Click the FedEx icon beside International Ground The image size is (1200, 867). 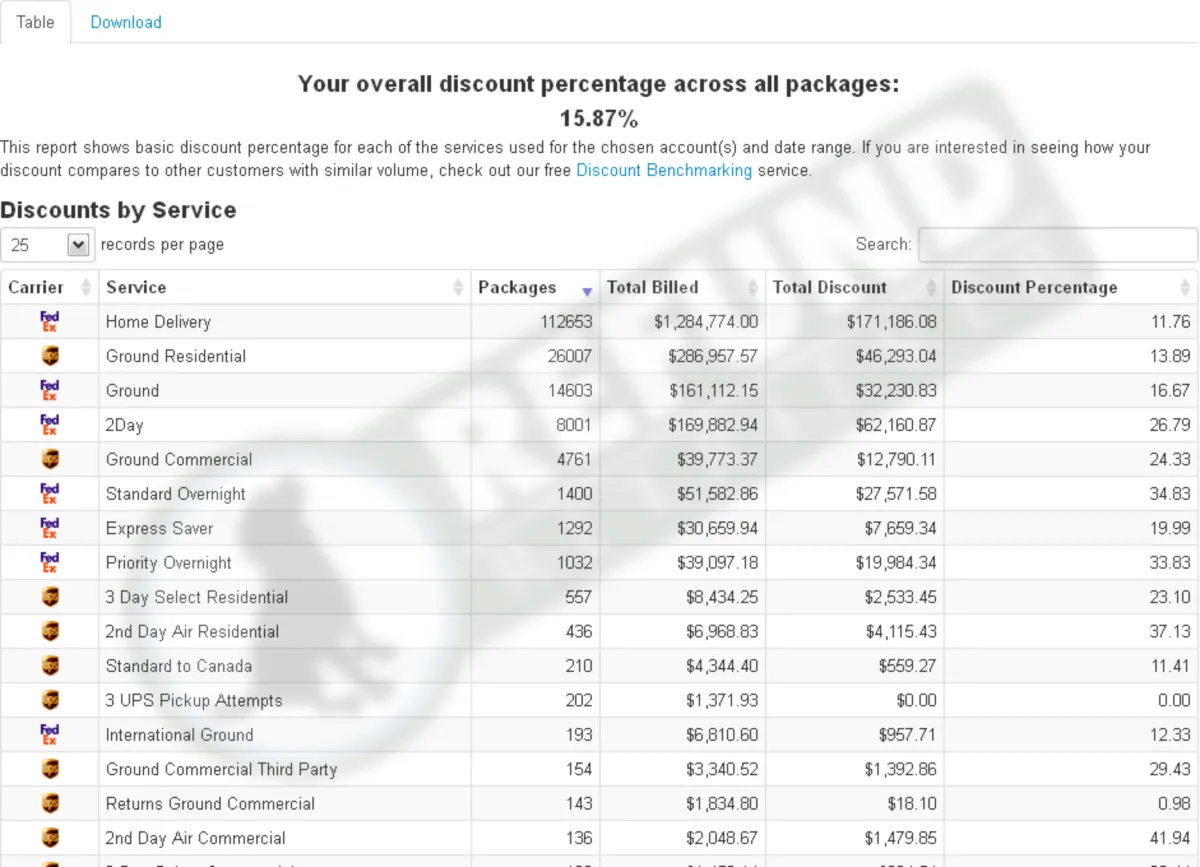pos(49,735)
